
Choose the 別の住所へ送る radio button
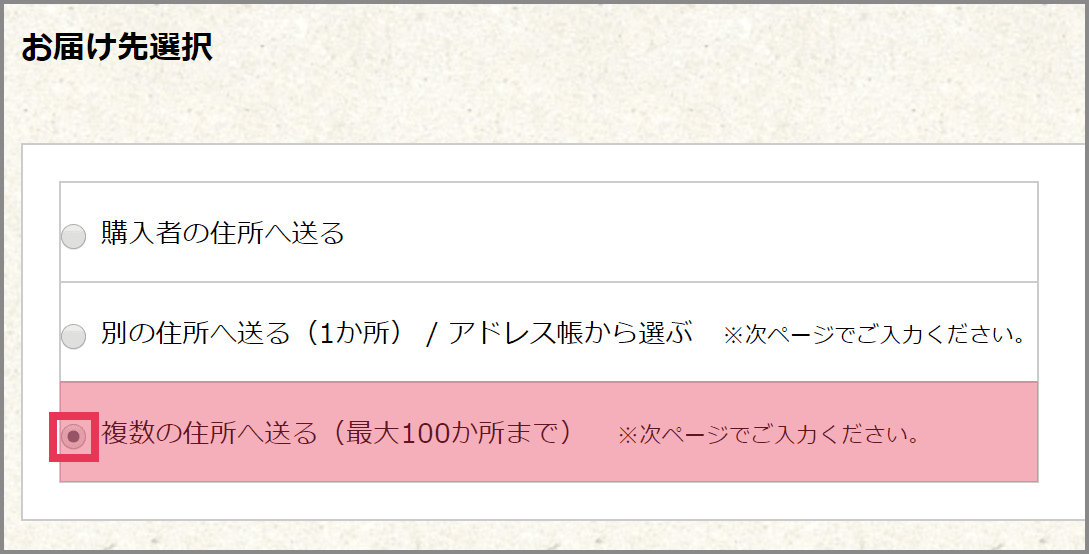click(x=74, y=337)
